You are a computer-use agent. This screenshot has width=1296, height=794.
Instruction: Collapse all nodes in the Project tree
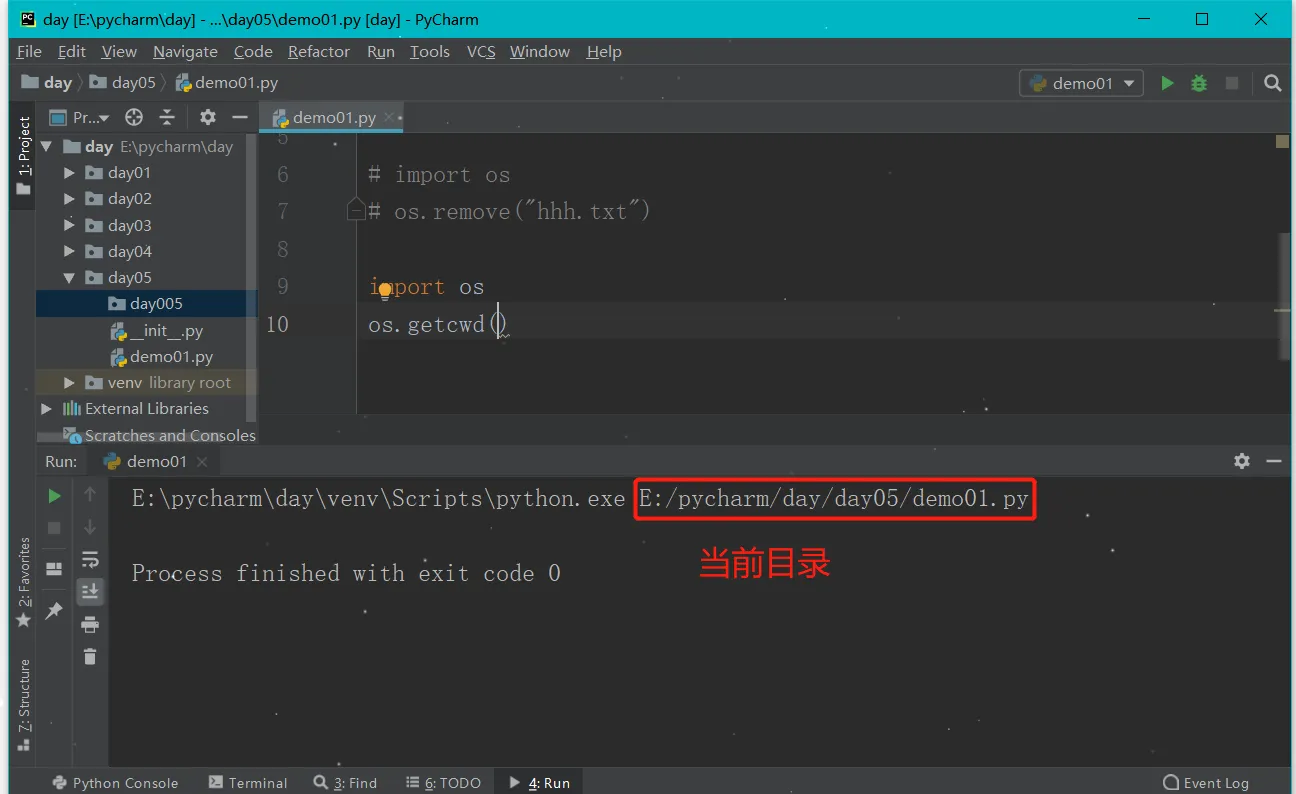coord(167,117)
